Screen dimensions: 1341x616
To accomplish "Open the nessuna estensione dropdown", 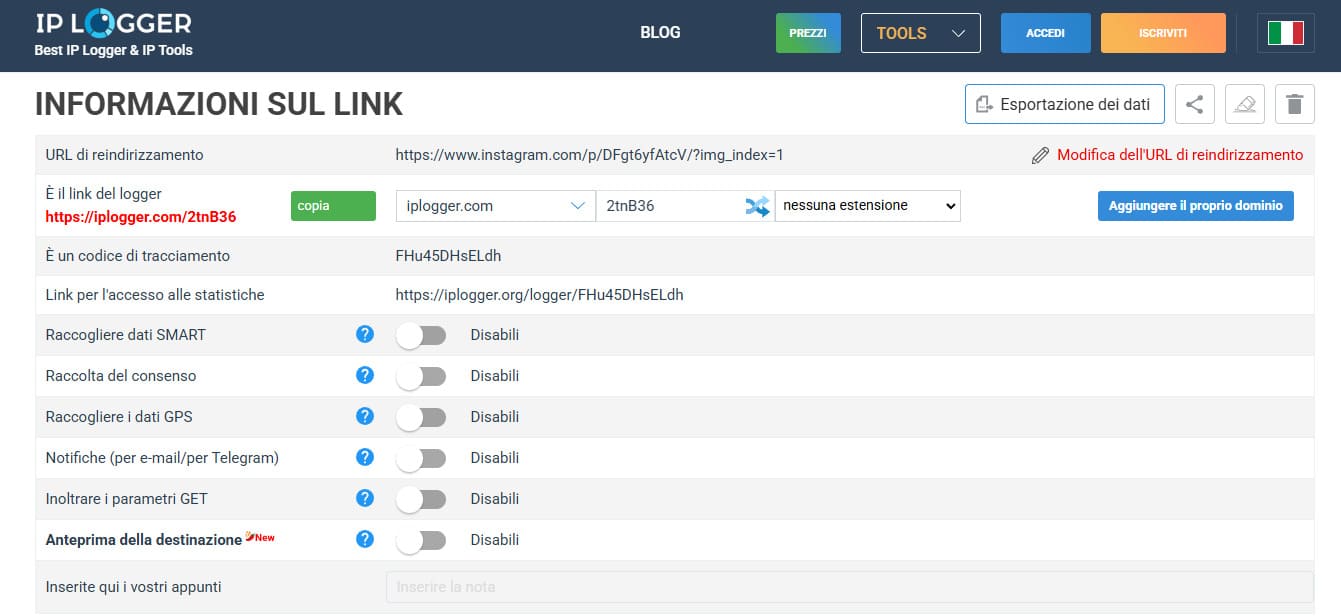I will pyautogui.click(x=868, y=206).
